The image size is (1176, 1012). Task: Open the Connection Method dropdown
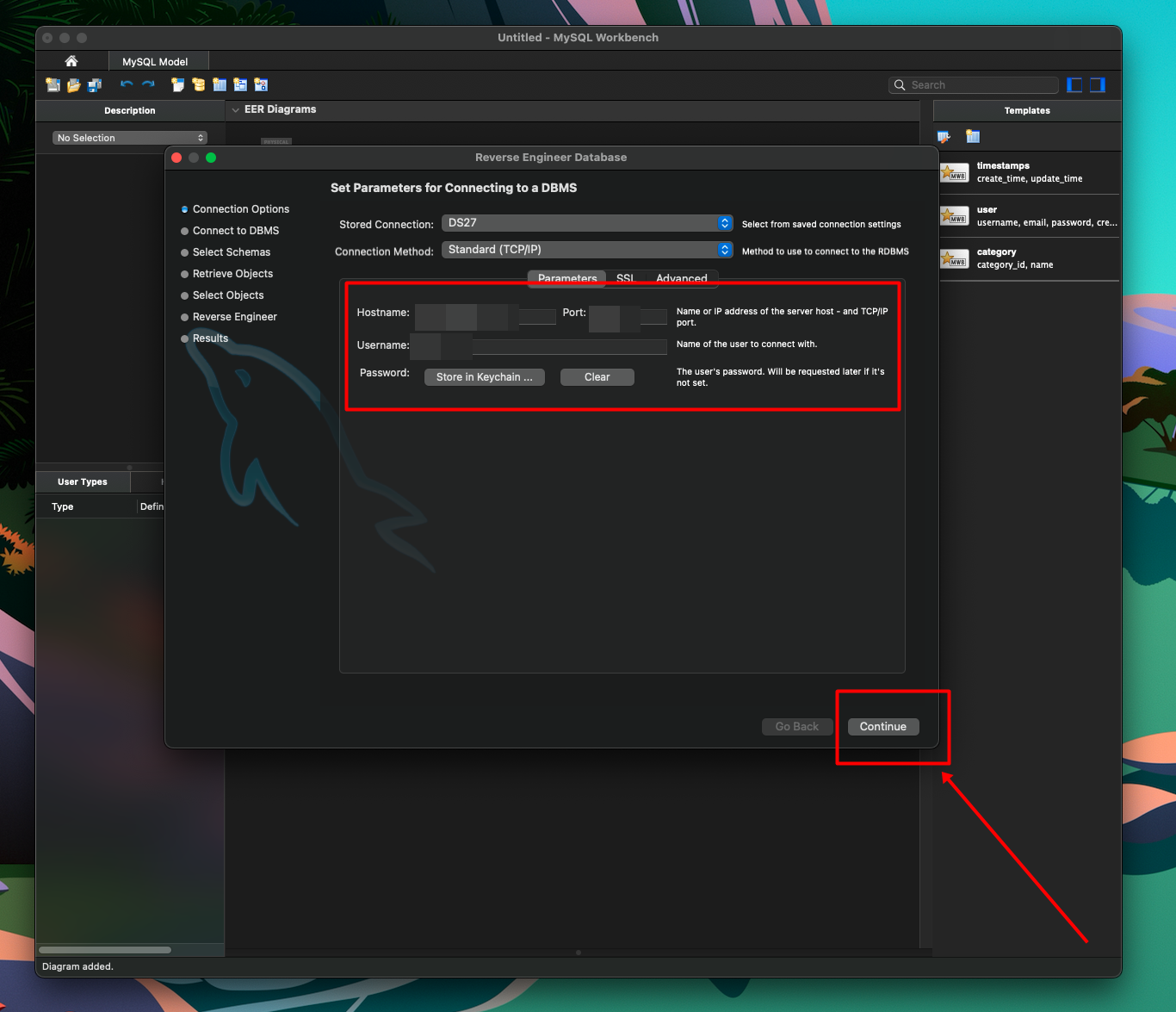click(587, 250)
